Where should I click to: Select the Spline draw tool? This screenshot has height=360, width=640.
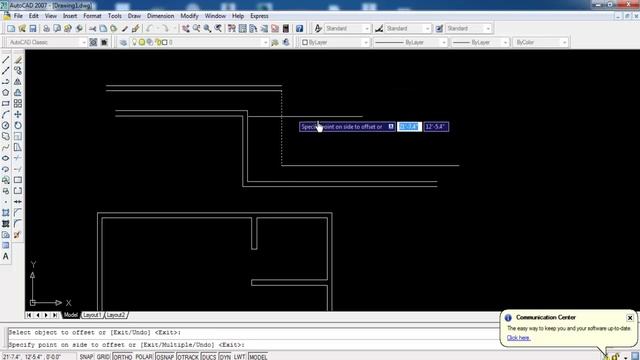[x=6, y=147]
